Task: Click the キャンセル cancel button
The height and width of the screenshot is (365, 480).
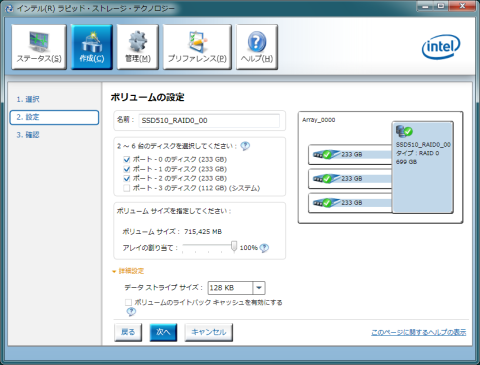Action: [209, 332]
